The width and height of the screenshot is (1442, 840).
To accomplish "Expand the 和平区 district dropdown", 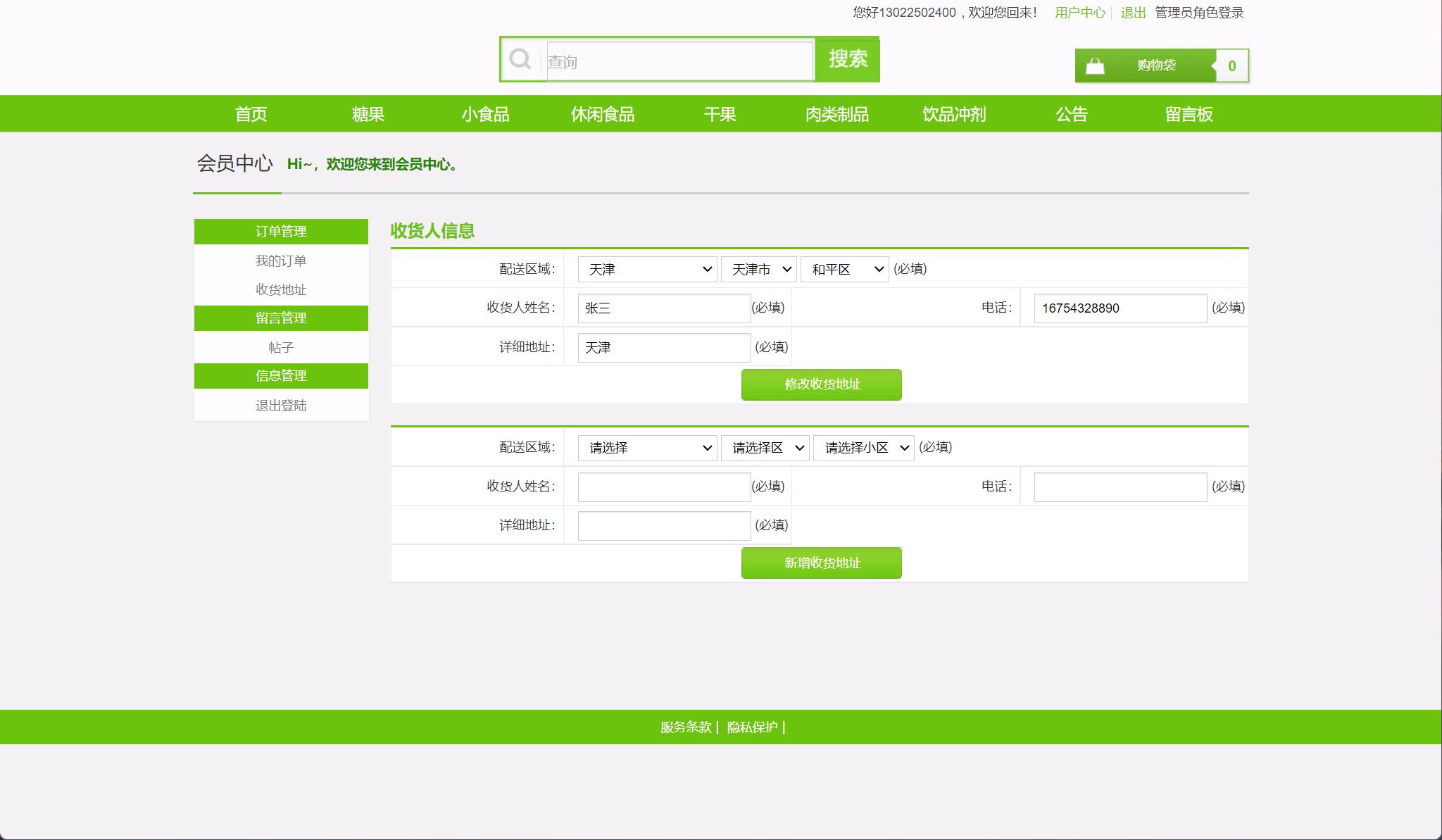I will tap(844, 269).
